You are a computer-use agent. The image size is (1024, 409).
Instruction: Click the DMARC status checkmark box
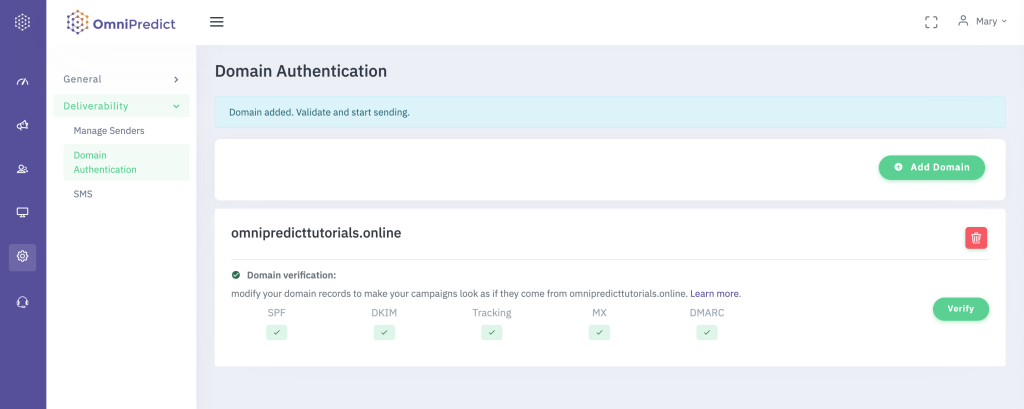707,332
